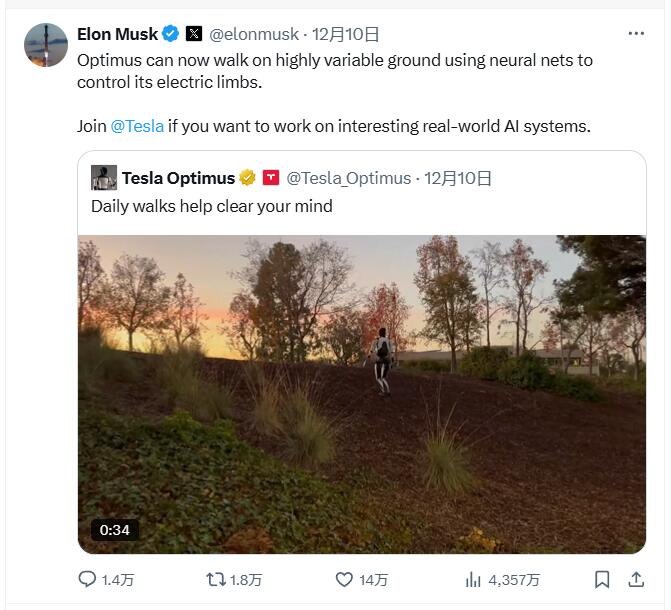The image size is (671, 610).
Task: Click the Elon Musk display name
Action: point(117,34)
